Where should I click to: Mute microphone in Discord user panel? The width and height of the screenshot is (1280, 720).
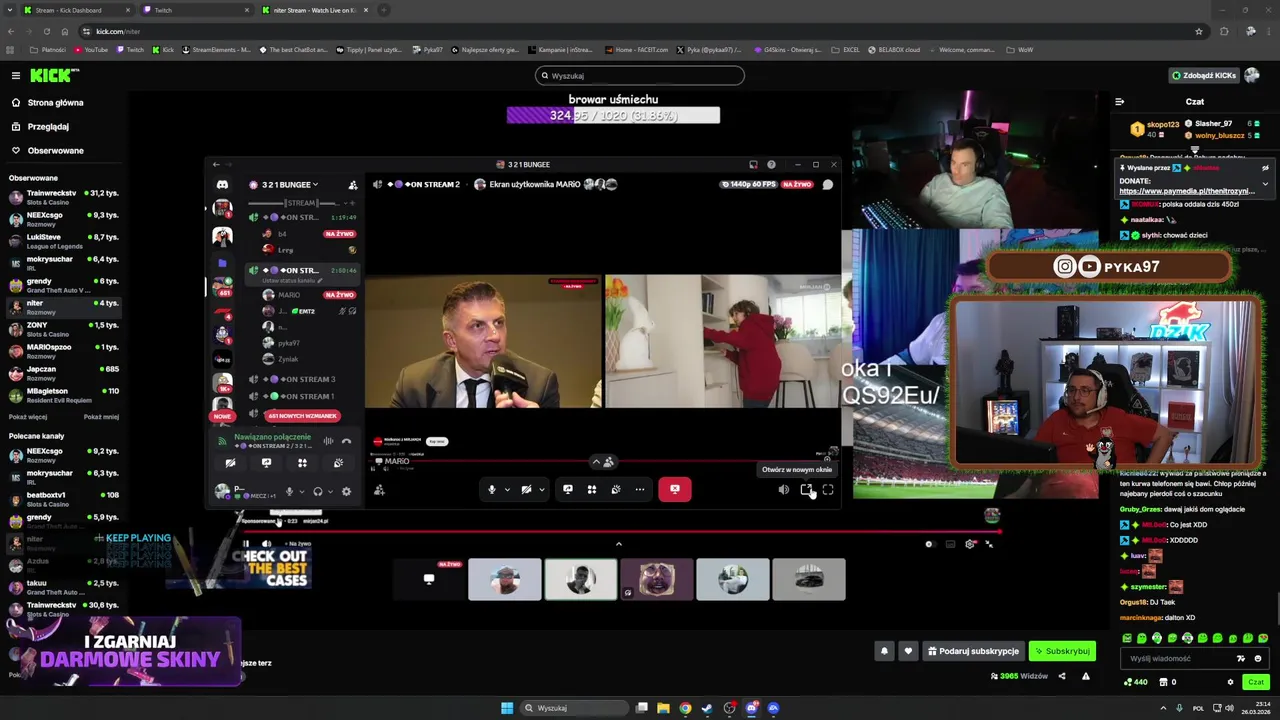pos(289,491)
